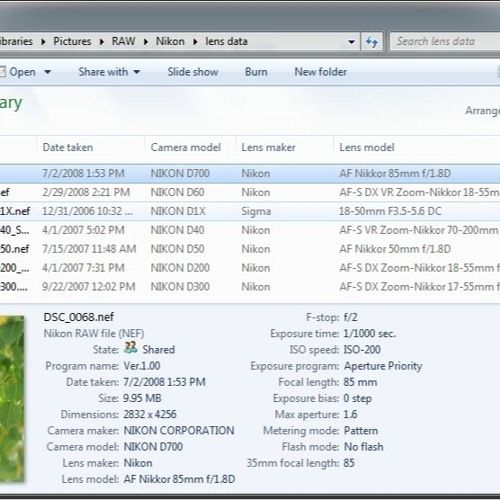The height and width of the screenshot is (500, 500).
Task: Click Burn in the toolbar
Action: pos(256,72)
